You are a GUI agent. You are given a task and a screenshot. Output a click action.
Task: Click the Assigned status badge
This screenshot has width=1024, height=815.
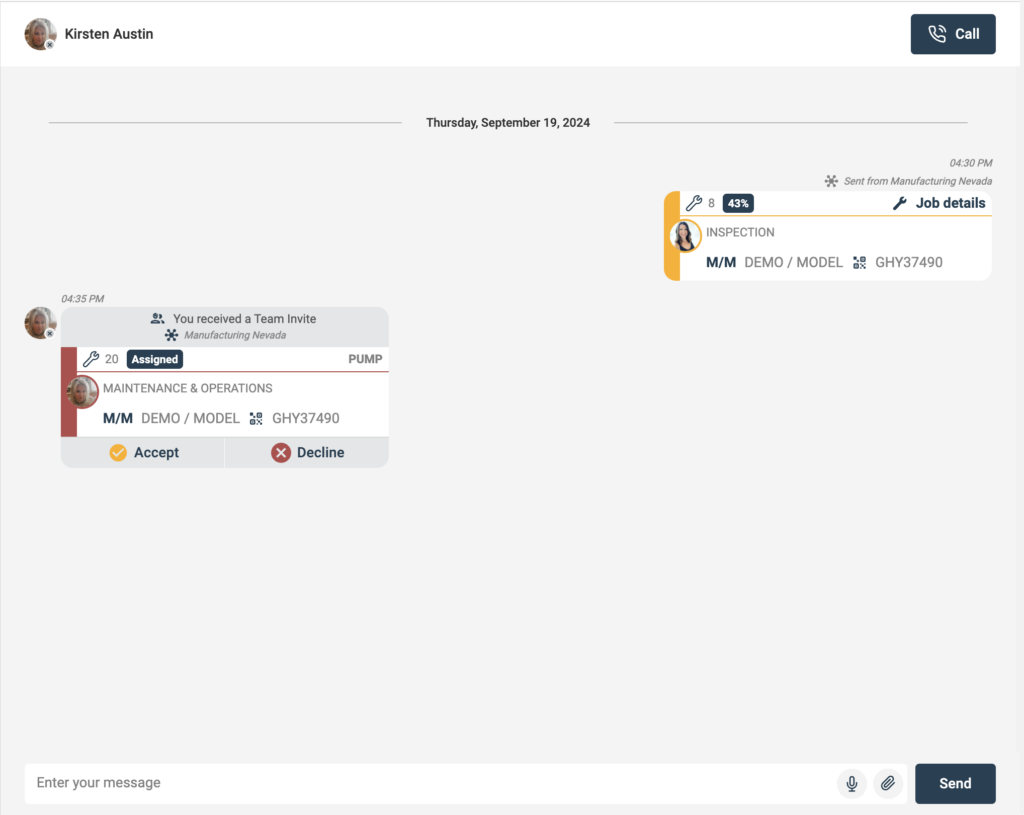[155, 359]
